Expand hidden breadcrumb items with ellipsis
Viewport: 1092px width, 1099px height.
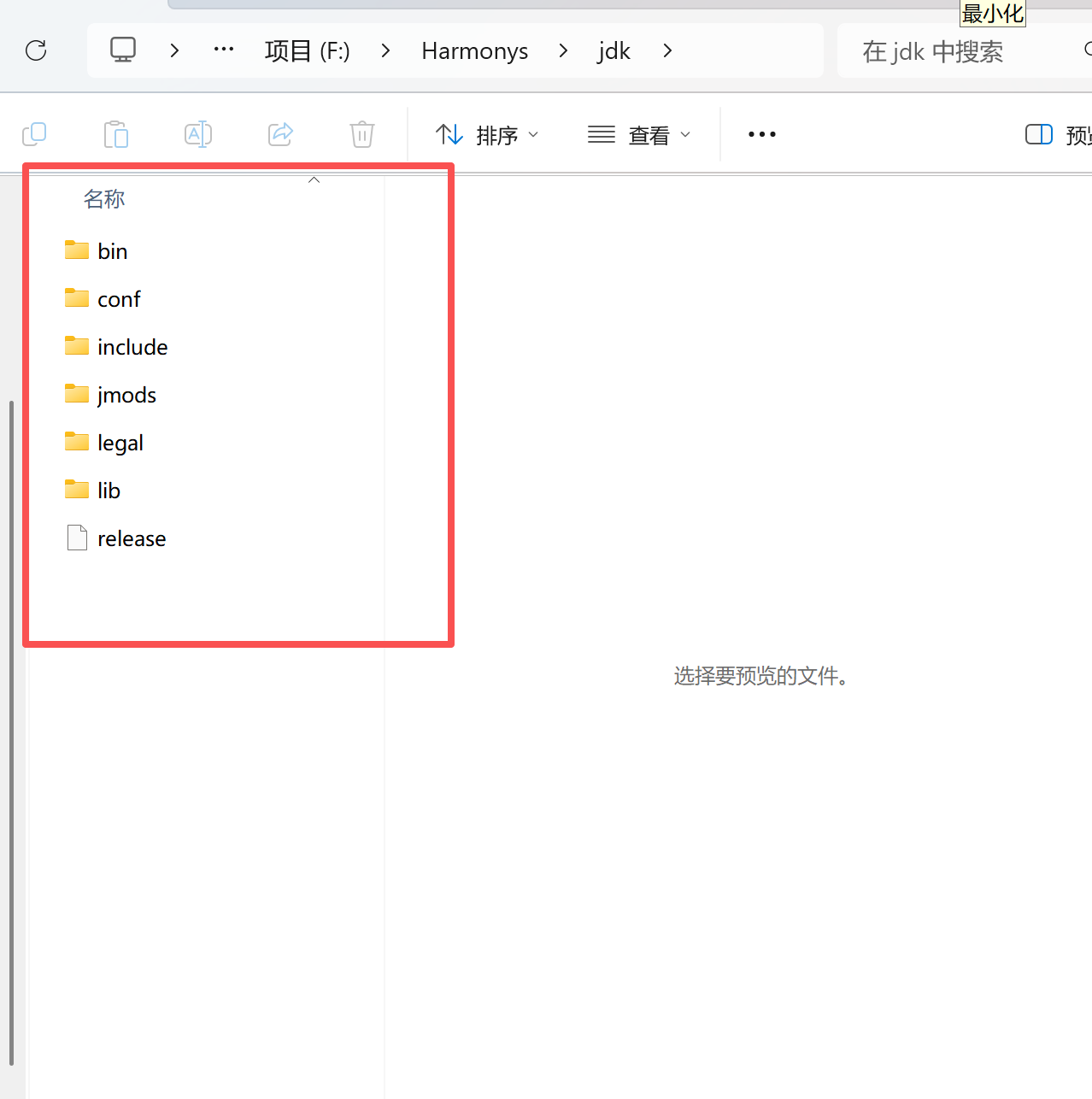[x=223, y=50]
